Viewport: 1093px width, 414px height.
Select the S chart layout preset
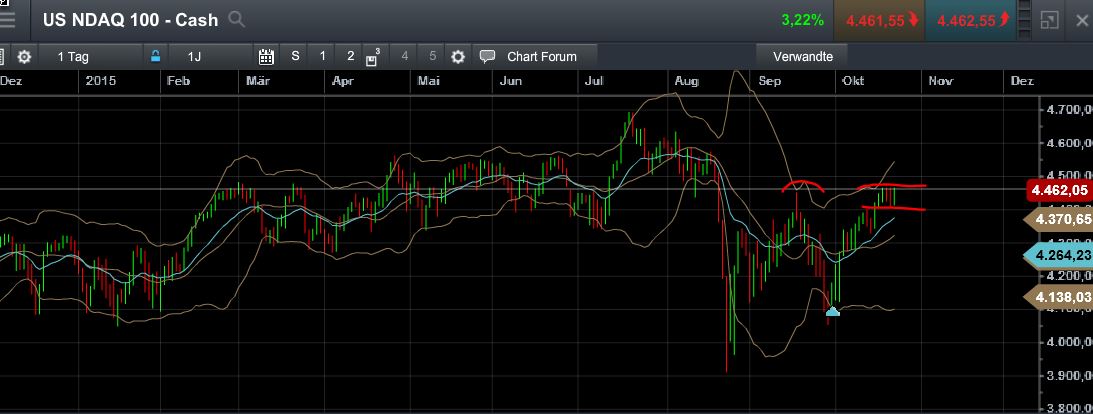pos(296,56)
